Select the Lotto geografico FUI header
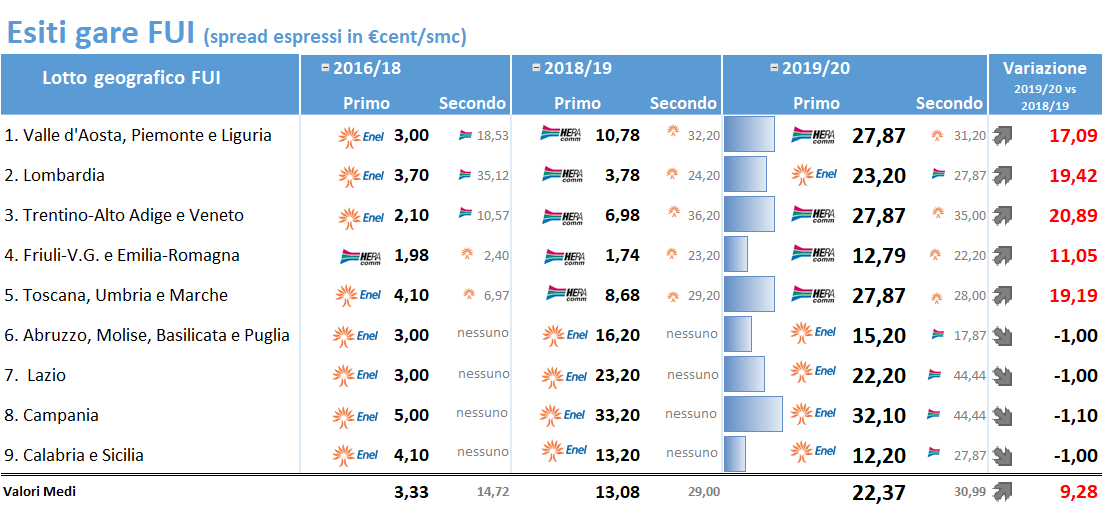1102x508 pixels. 131,78
